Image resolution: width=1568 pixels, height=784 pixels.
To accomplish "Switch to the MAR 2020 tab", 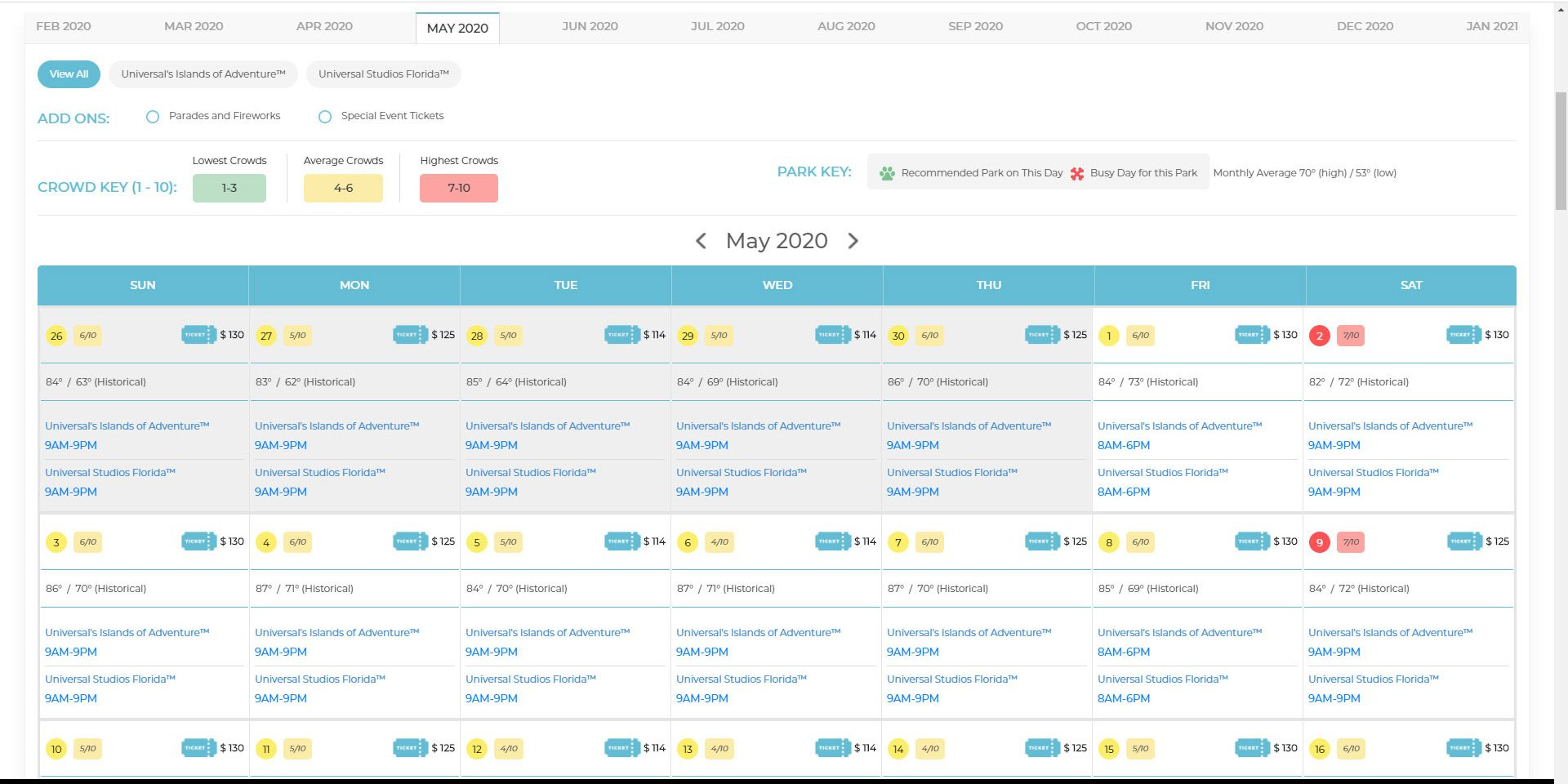I will click(x=194, y=26).
